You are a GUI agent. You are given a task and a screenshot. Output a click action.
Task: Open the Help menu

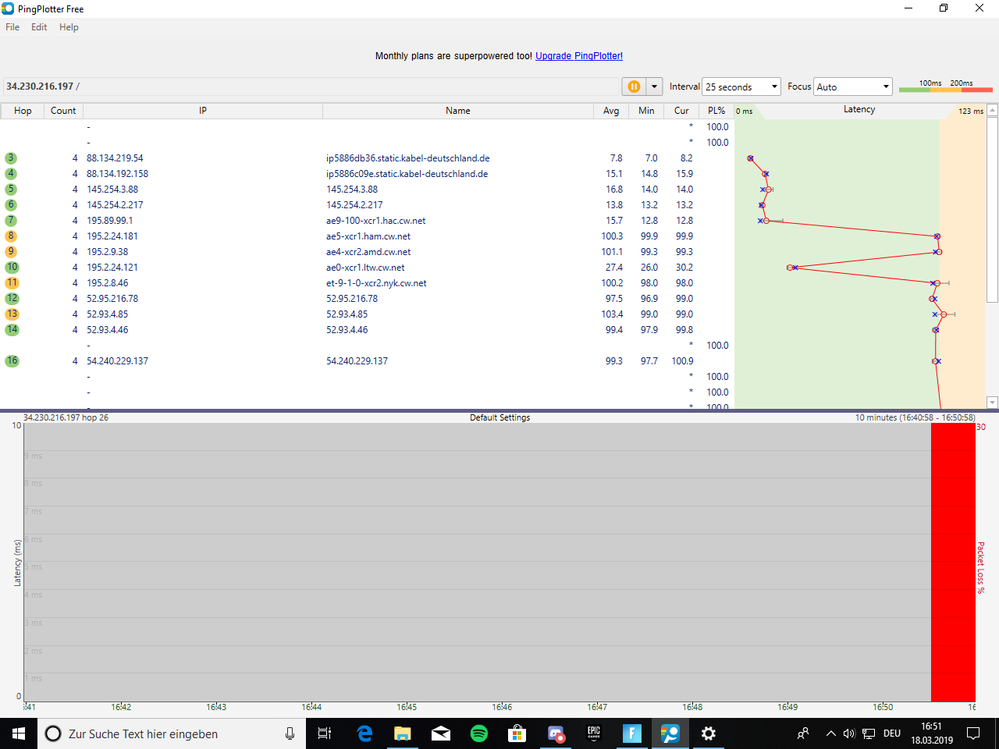coord(69,27)
